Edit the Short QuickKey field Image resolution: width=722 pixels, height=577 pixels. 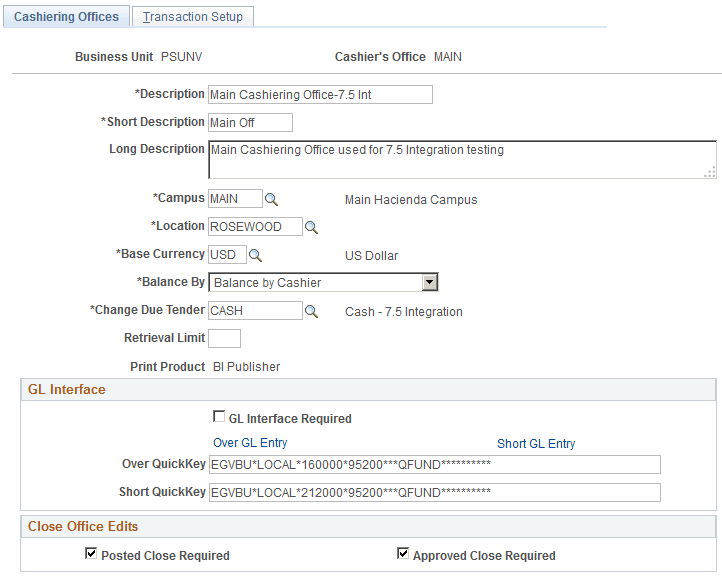(435, 492)
